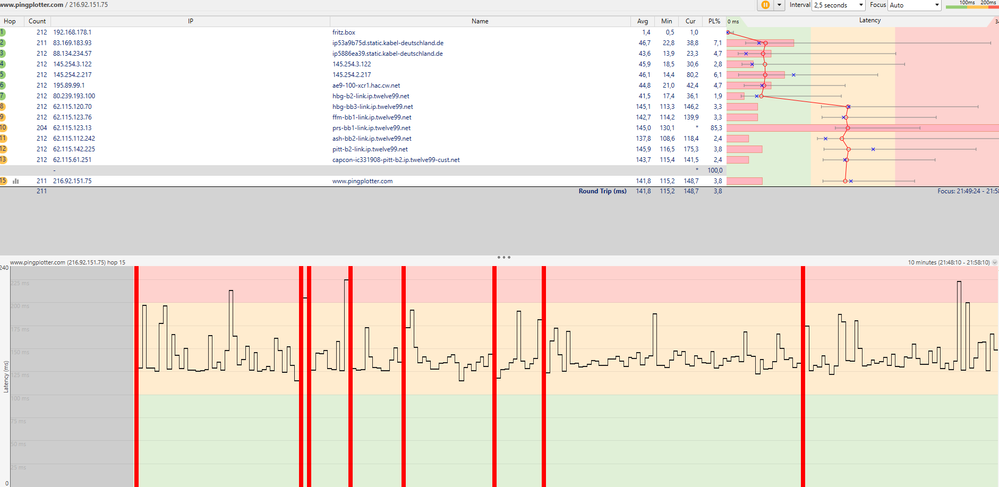The width and height of the screenshot is (999, 487).
Task: Click IP address 145.254.3.122 in IP column
Action: pyautogui.click(x=74, y=64)
